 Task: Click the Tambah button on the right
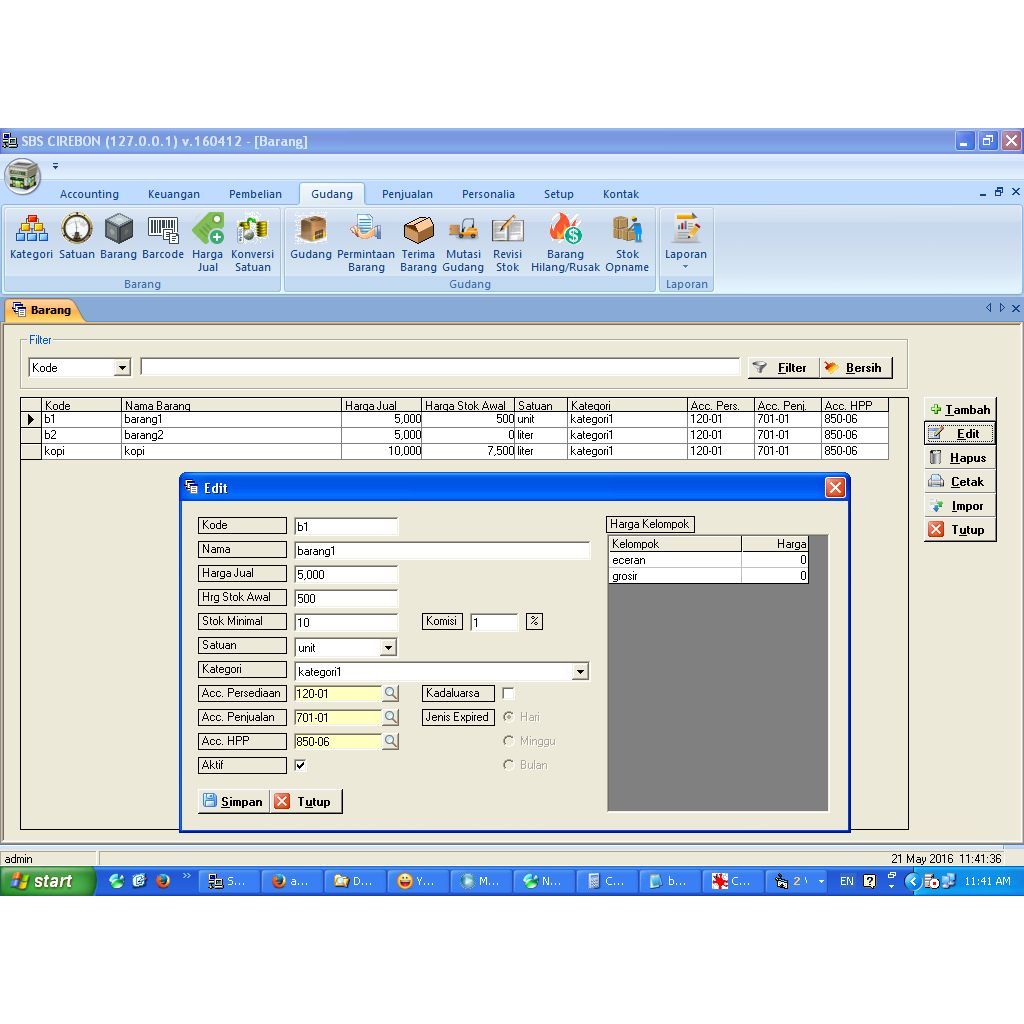[959, 409]
